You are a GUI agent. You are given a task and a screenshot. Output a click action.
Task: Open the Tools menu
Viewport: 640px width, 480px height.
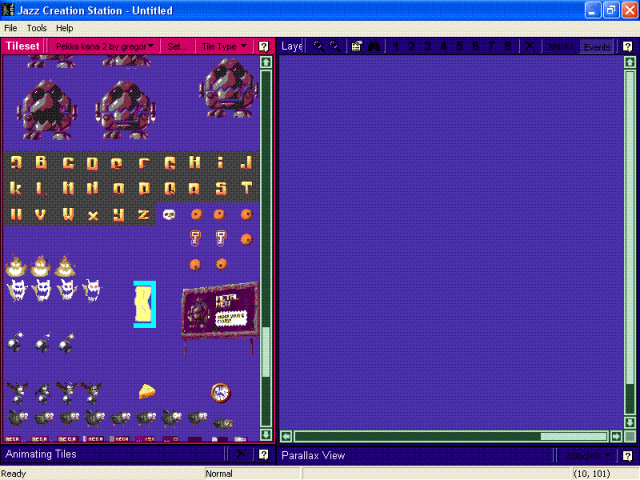point(37,28)
